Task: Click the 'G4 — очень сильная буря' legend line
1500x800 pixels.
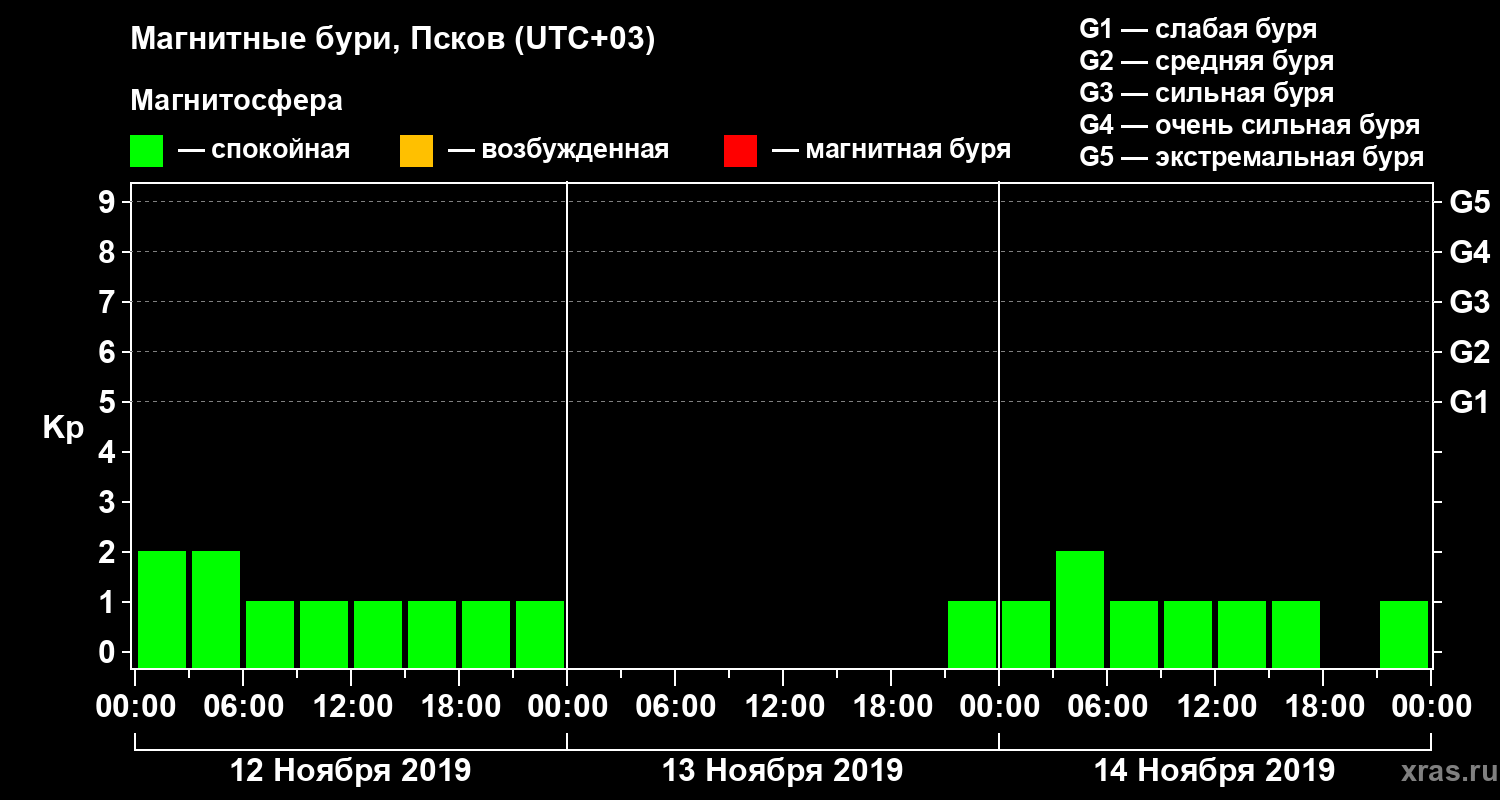Action: point(1249,125)
